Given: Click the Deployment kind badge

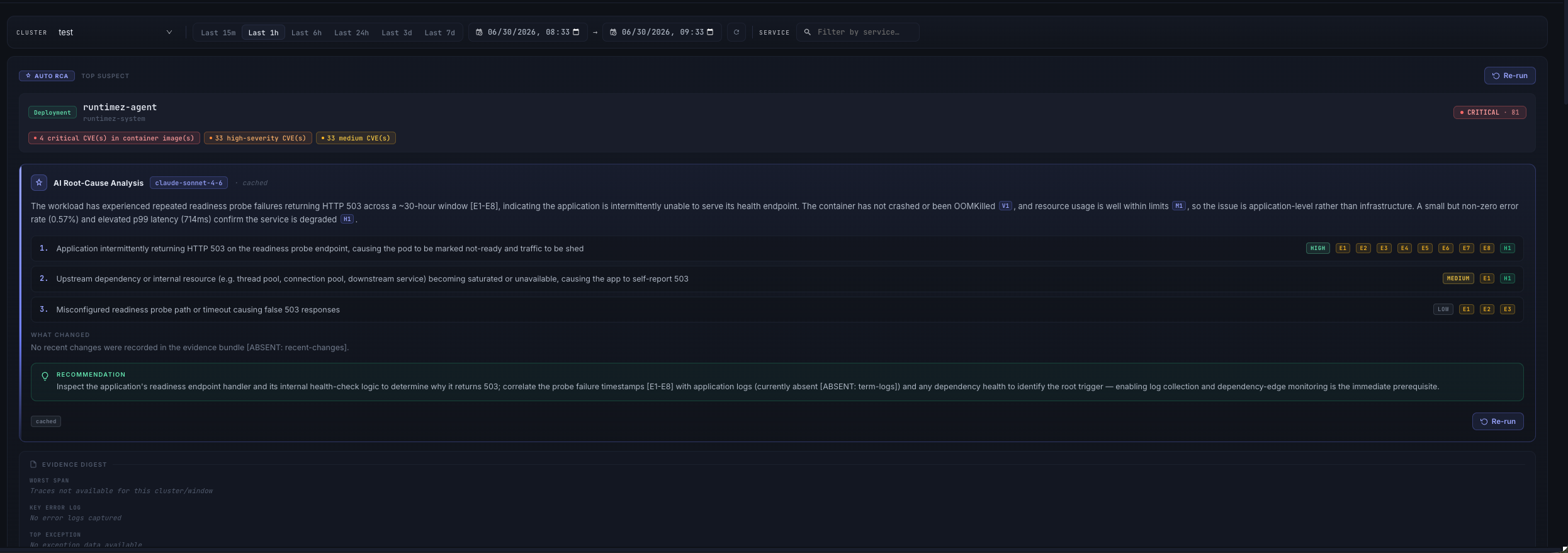Looking at the screenshot, I should click(x=52, y=113).
